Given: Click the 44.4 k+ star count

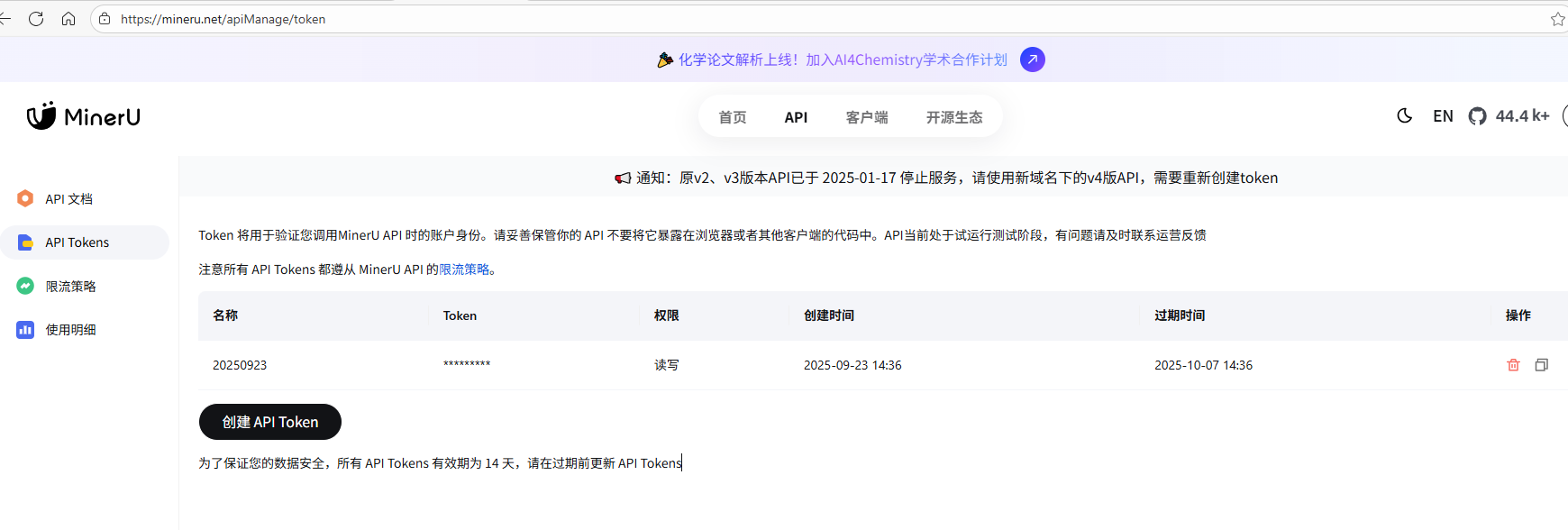Looking at the screenshot, I should tap(1522, 115).
